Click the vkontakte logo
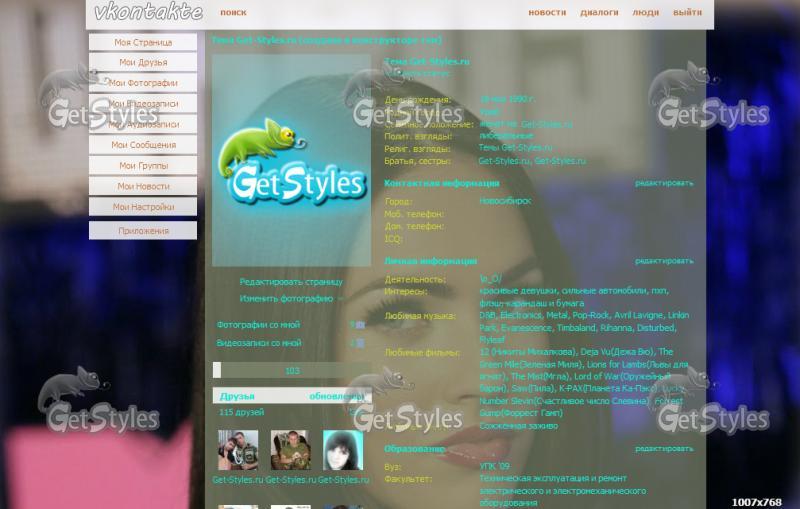This screenshot has height=509, width=800. tap(148, 12)
